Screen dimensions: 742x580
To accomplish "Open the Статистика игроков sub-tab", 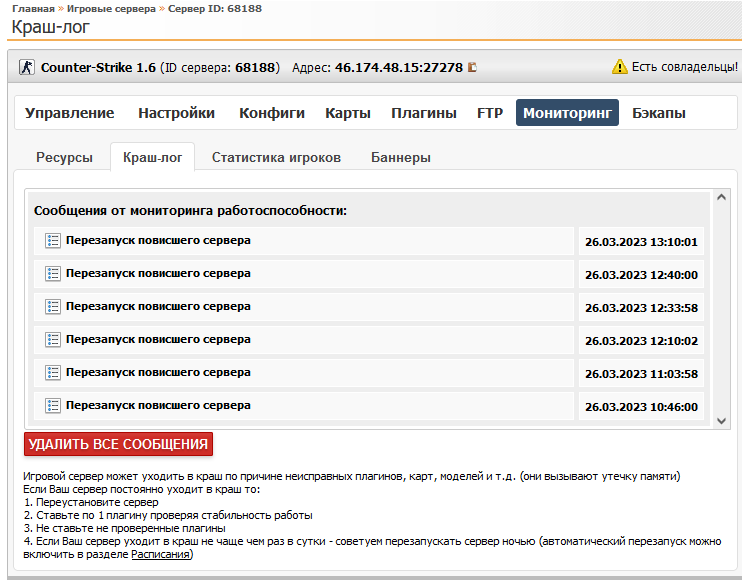I will [x=276, y=157].
